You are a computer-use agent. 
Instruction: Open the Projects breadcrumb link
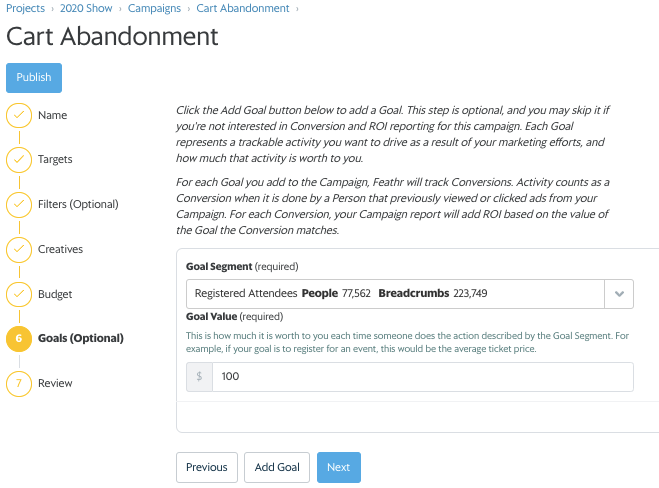(25, 8)
